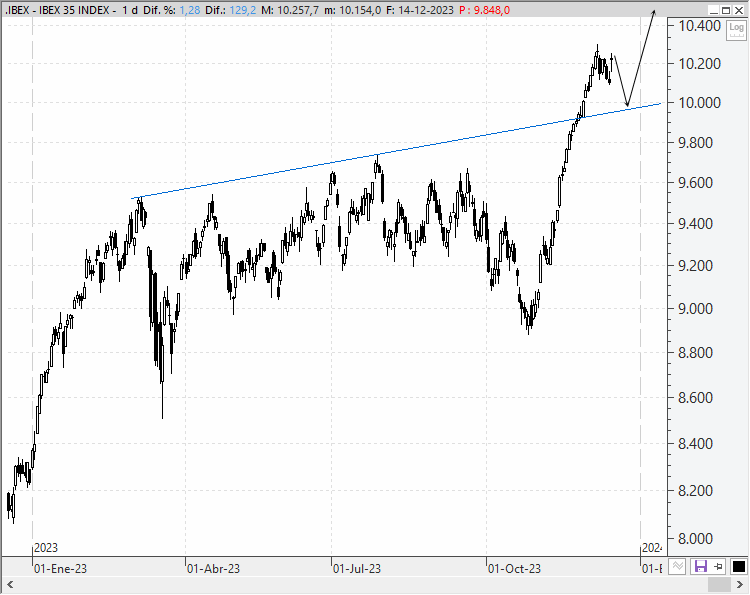
Task: Click the 8.400 price axis label
Action: (x=695, y=443)
